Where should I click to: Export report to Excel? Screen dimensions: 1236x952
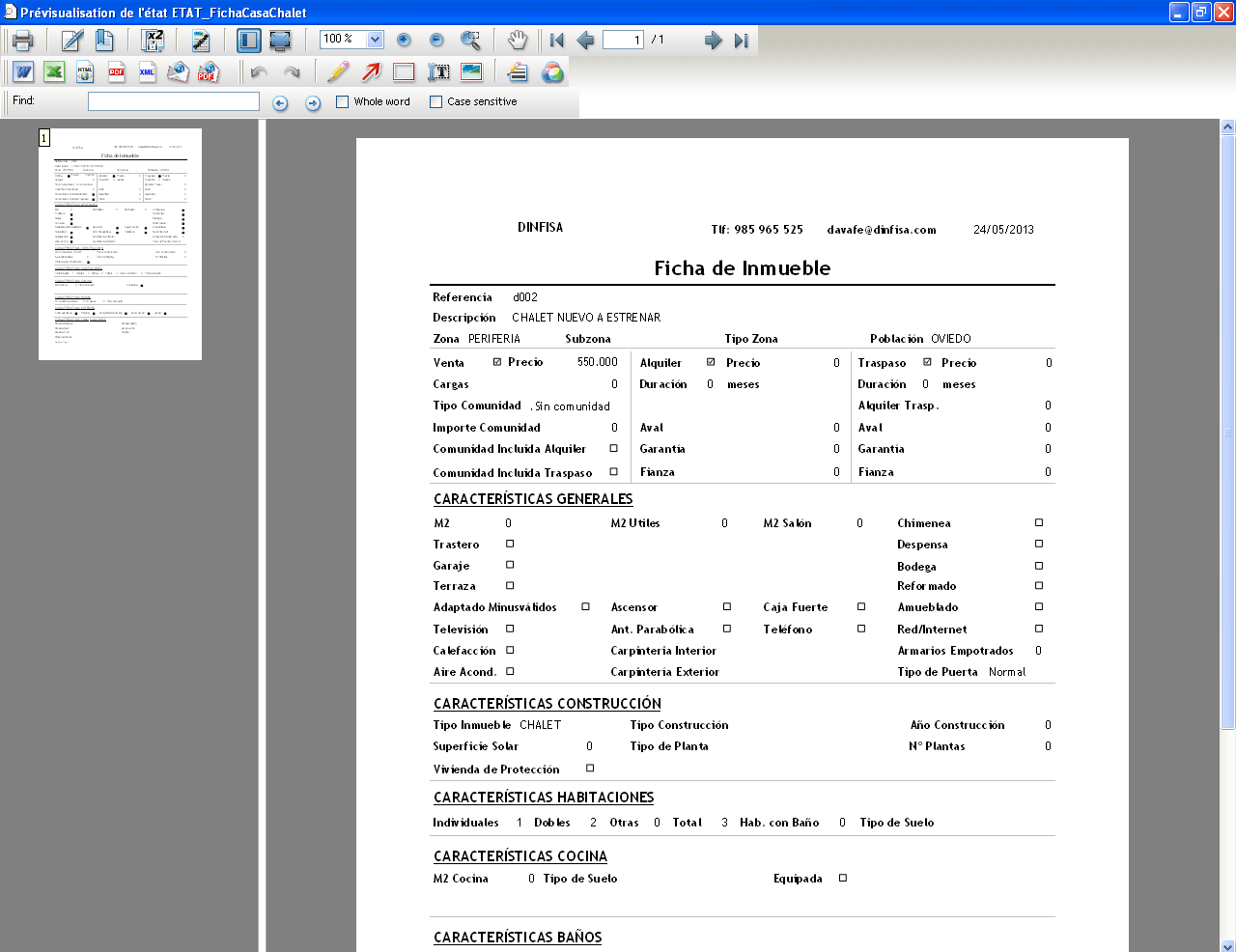pyautogui.click(x=54, y=72)
